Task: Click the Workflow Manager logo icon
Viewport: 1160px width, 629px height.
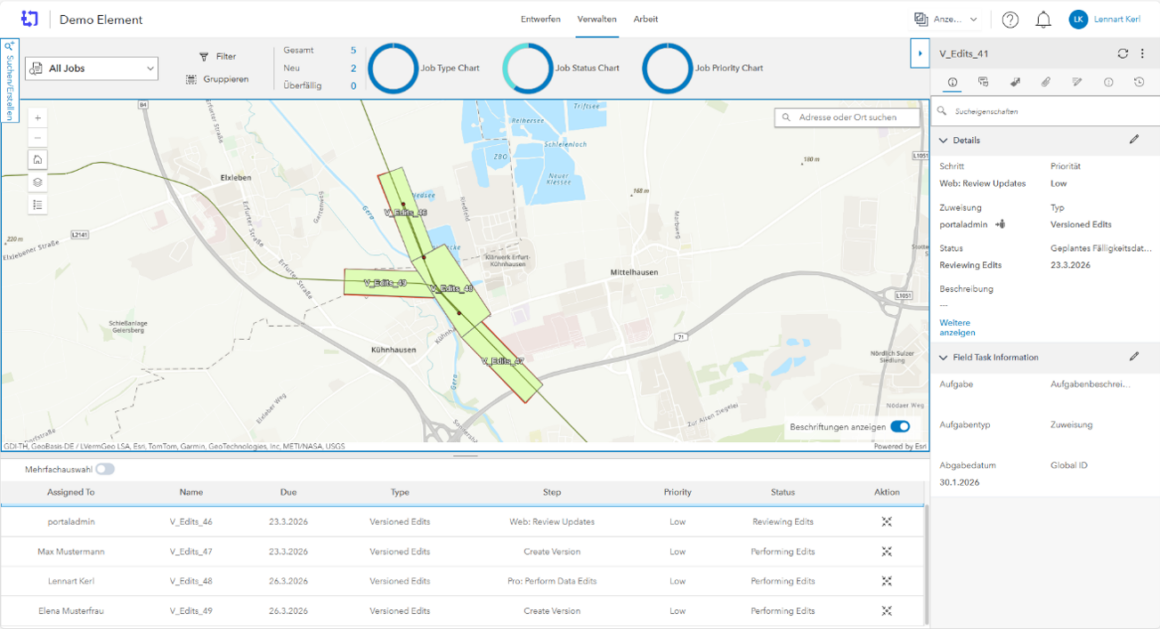Action: coord(29,18)
